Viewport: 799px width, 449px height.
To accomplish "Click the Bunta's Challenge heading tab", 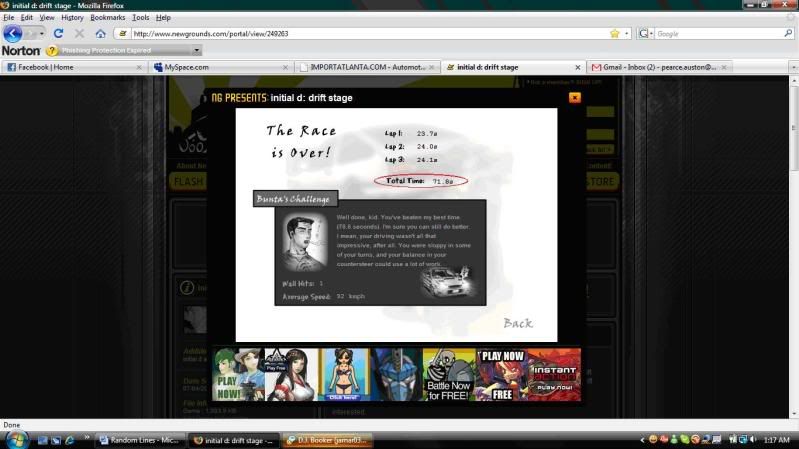I will click(295, 199).
